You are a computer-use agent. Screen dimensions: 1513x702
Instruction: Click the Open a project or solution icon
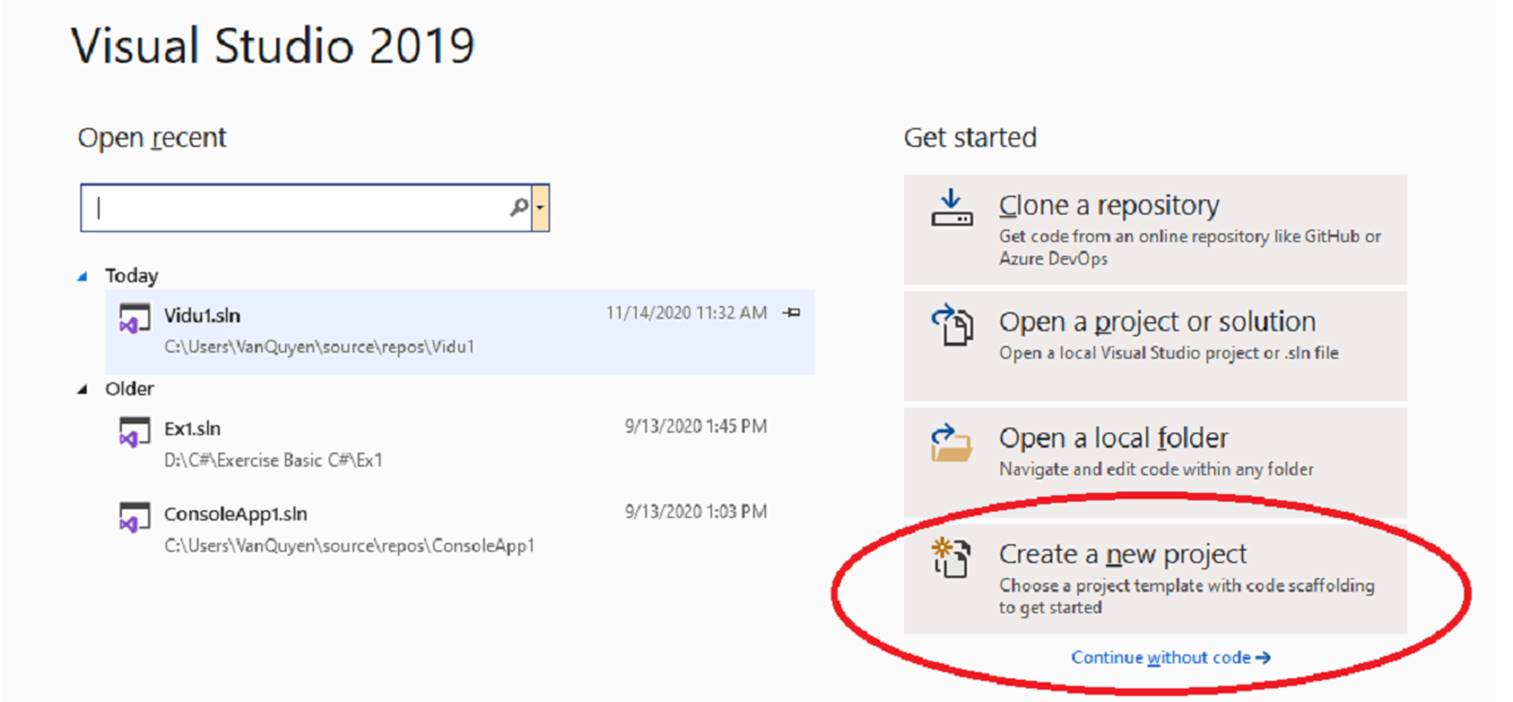[952, 324]
